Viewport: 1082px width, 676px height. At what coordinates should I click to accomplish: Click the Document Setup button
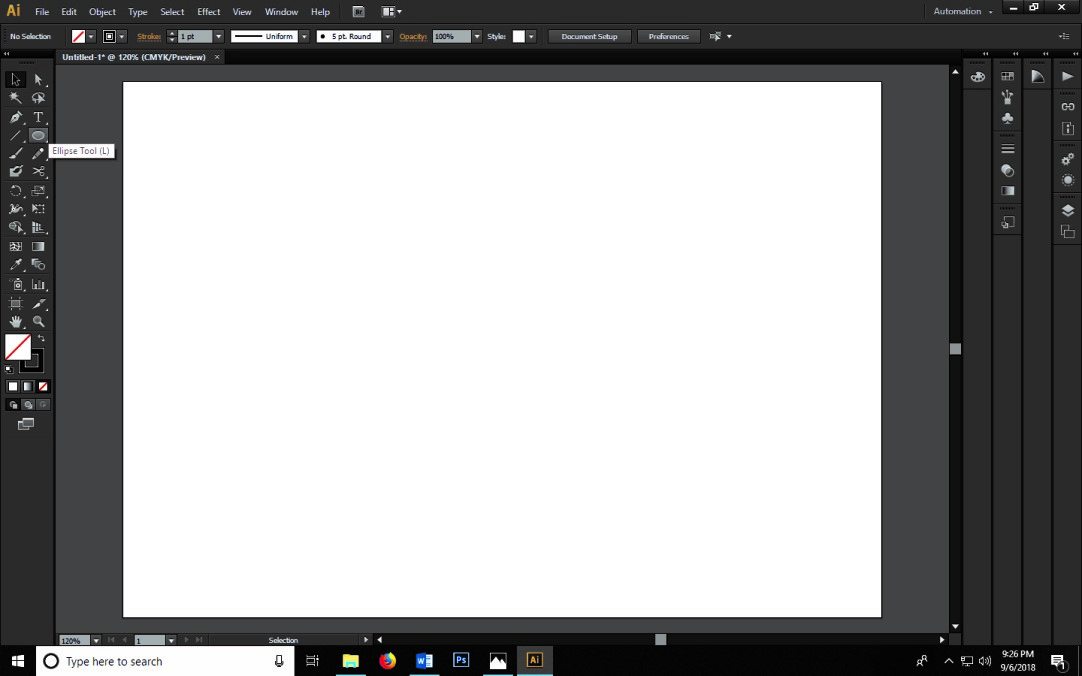(x=589, y=37)
